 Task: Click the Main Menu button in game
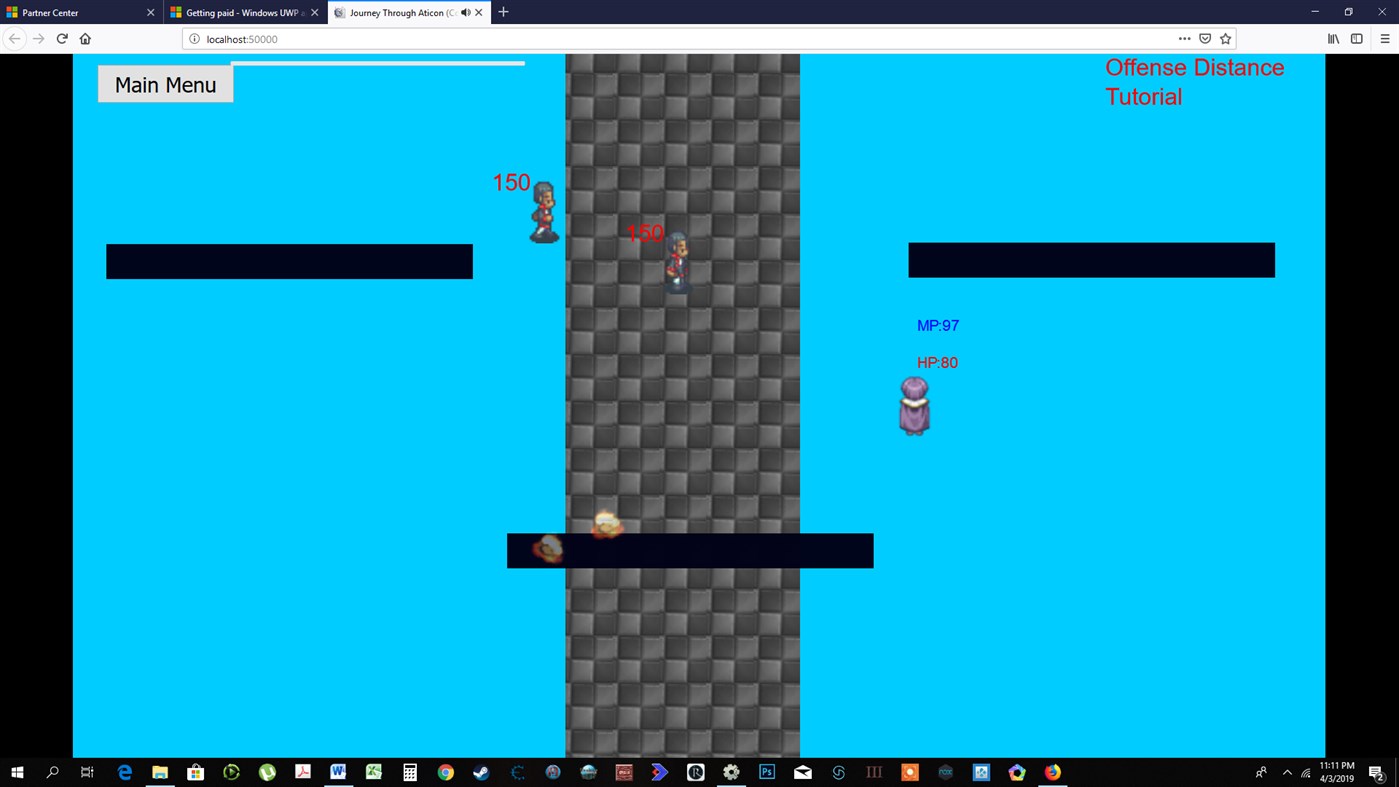pyautogui.click(x=165, y=84)
